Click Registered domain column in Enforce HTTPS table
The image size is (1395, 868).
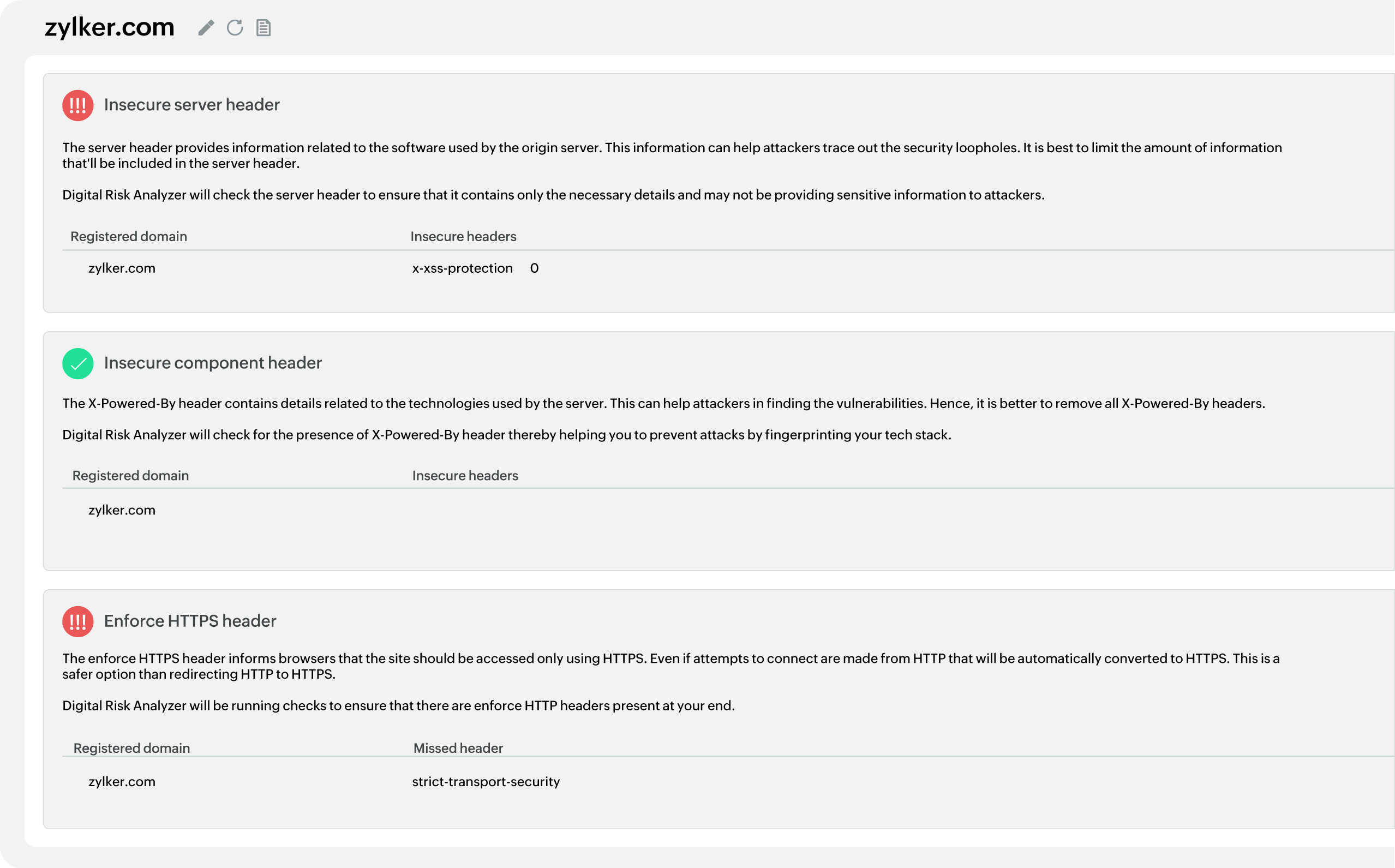click(x=131, y=748)
